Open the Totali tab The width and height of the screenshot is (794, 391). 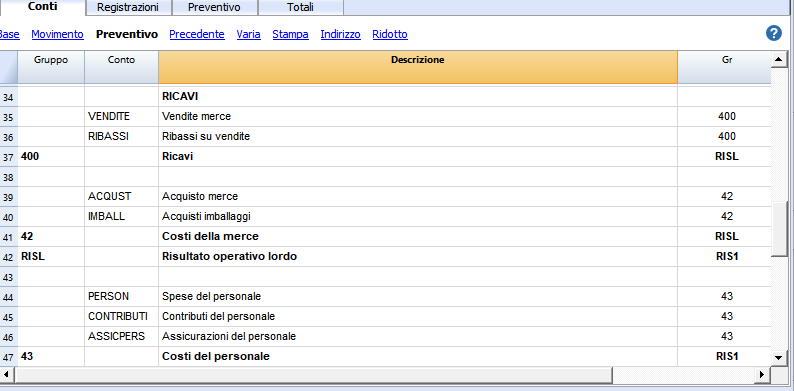pos(300,8)
